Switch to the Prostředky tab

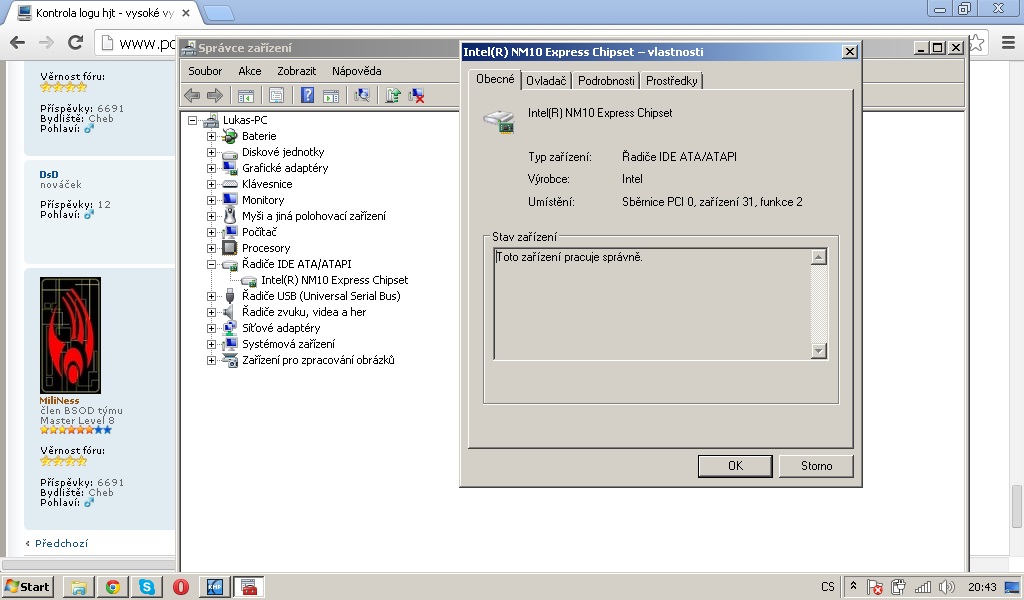pyautogui.click(x=672, y=81)
